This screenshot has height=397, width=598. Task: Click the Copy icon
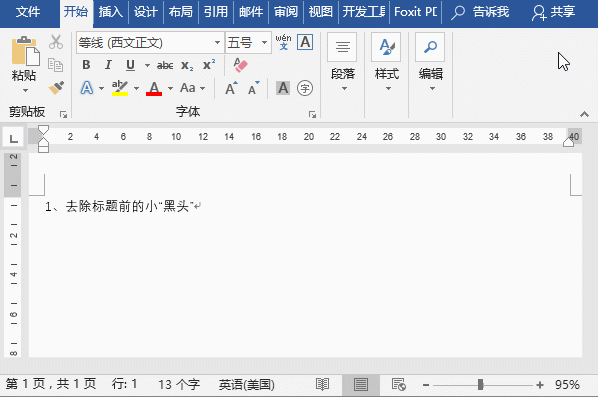tap(56, 65)
